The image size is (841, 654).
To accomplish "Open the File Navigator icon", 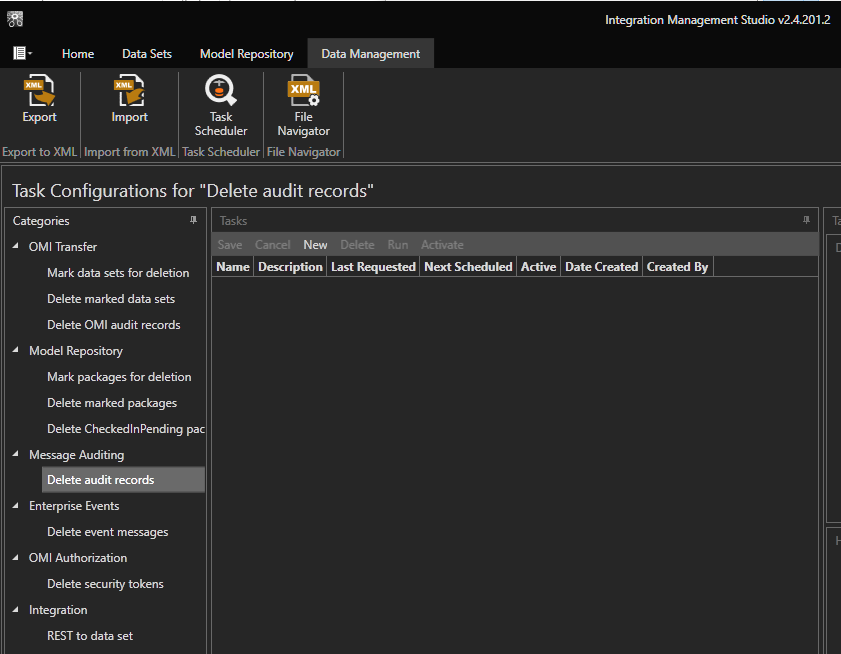I will [x=304, y=90].
